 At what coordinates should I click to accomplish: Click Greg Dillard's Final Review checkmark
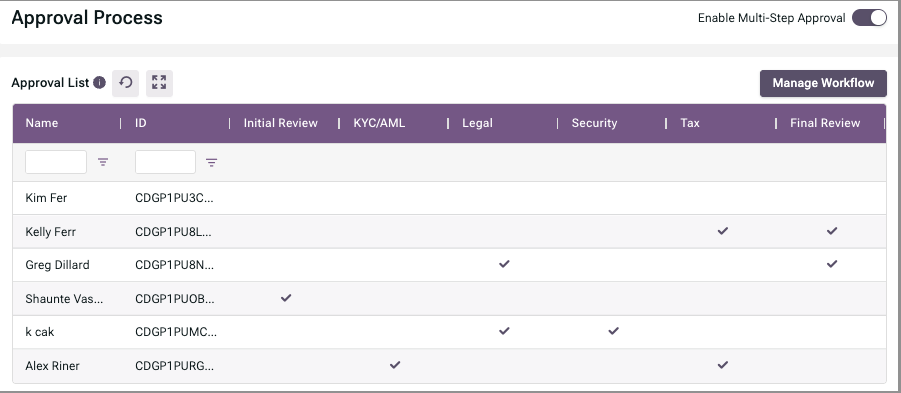(x=832, y=264)
